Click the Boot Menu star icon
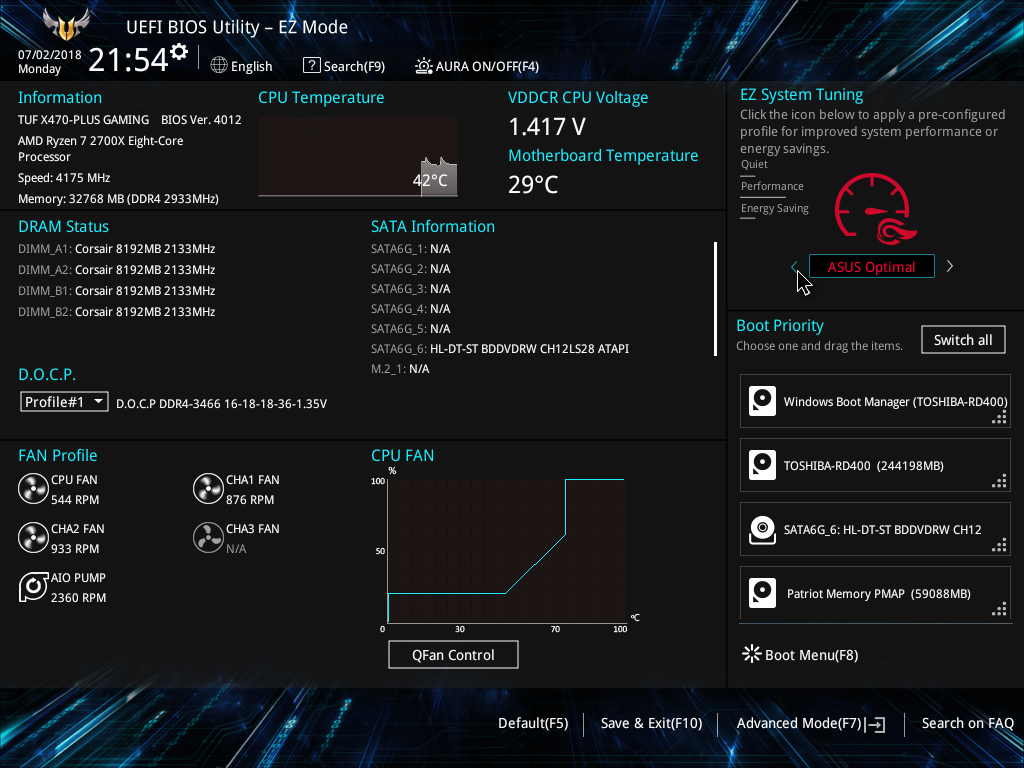This screenshot has height=768, width=1024. click(752, 654)
